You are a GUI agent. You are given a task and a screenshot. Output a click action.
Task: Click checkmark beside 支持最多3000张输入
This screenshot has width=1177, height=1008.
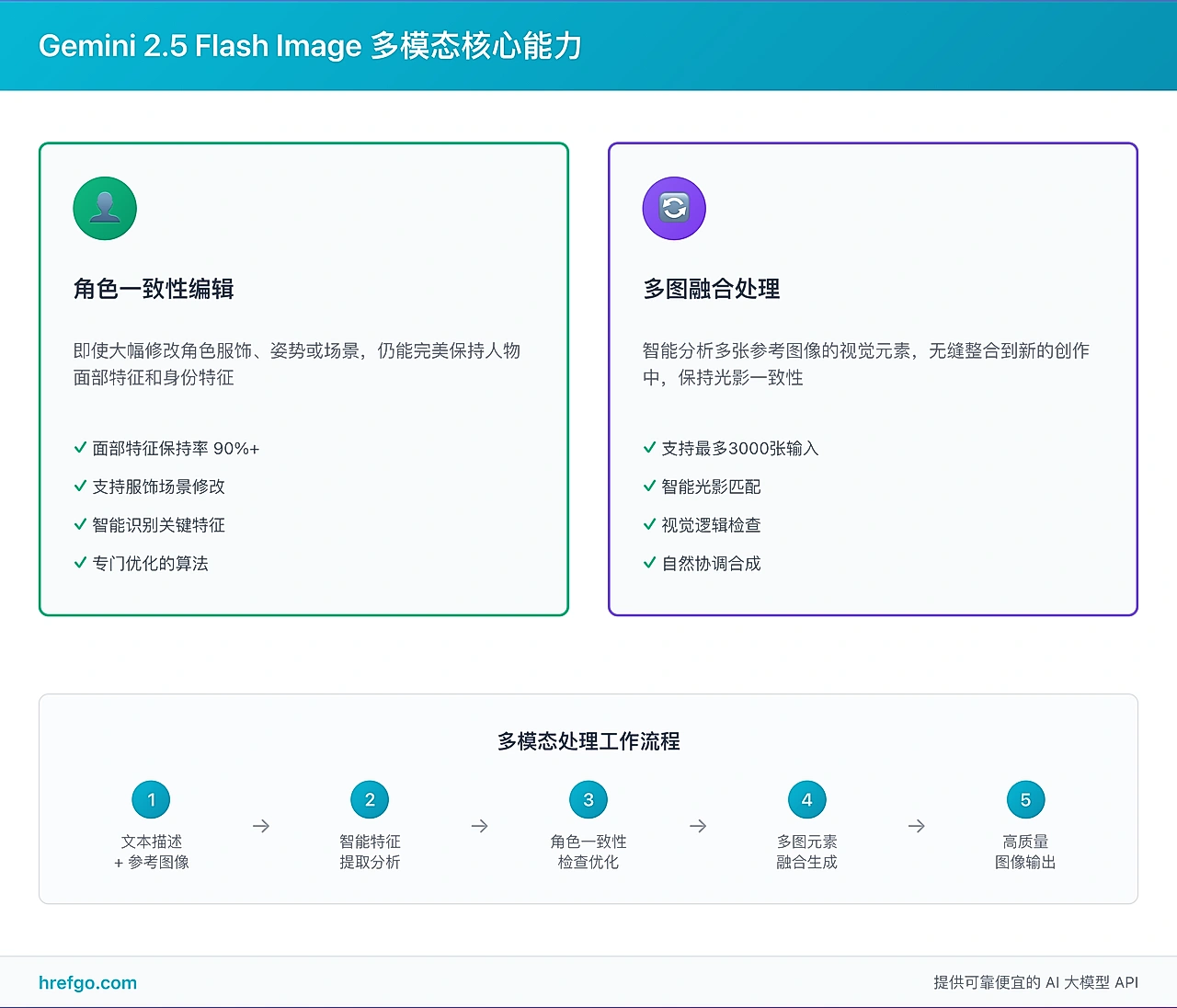point(649,448)
